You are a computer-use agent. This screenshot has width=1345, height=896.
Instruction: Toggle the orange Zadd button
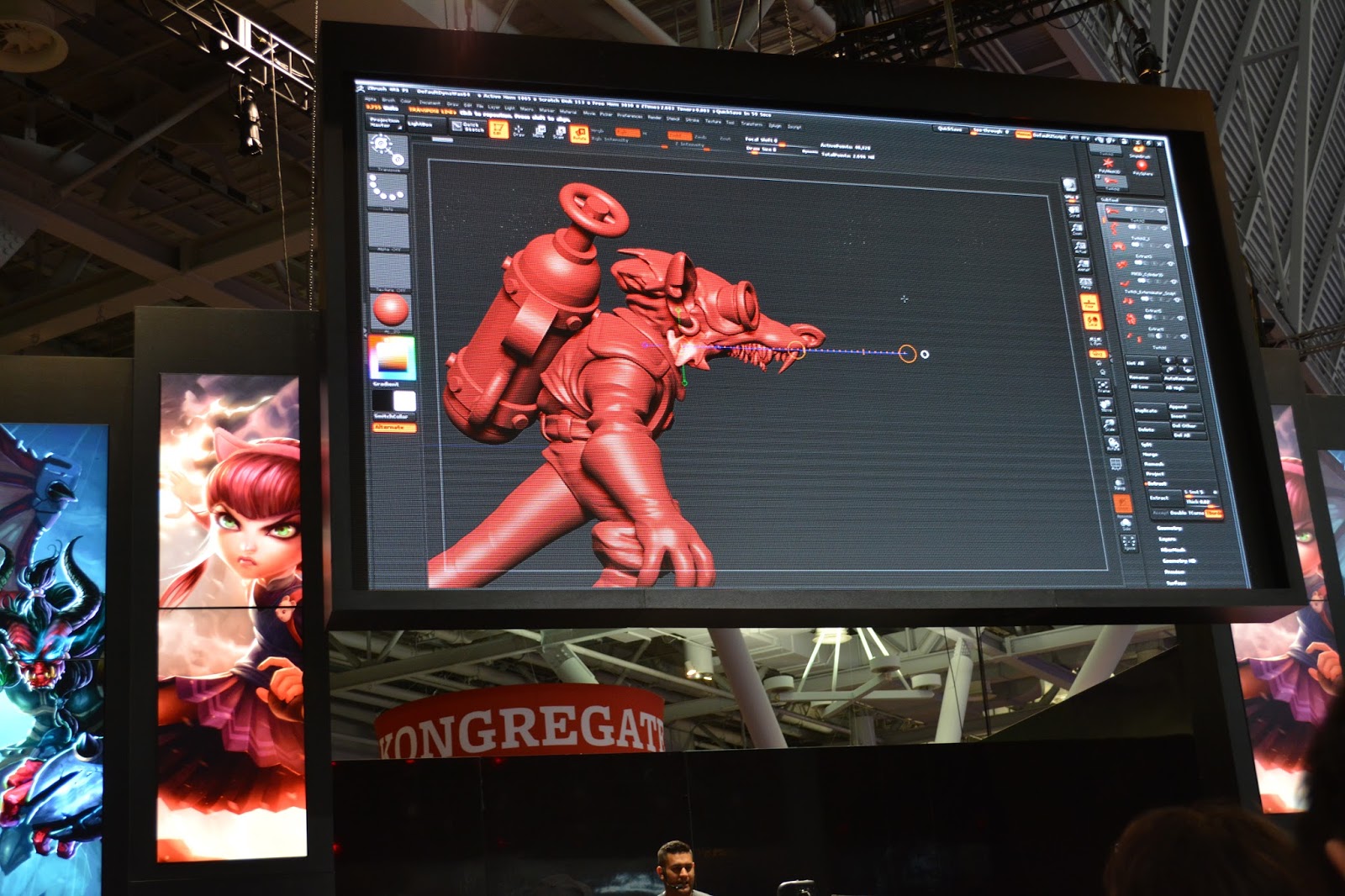click(x=679, y=135)
